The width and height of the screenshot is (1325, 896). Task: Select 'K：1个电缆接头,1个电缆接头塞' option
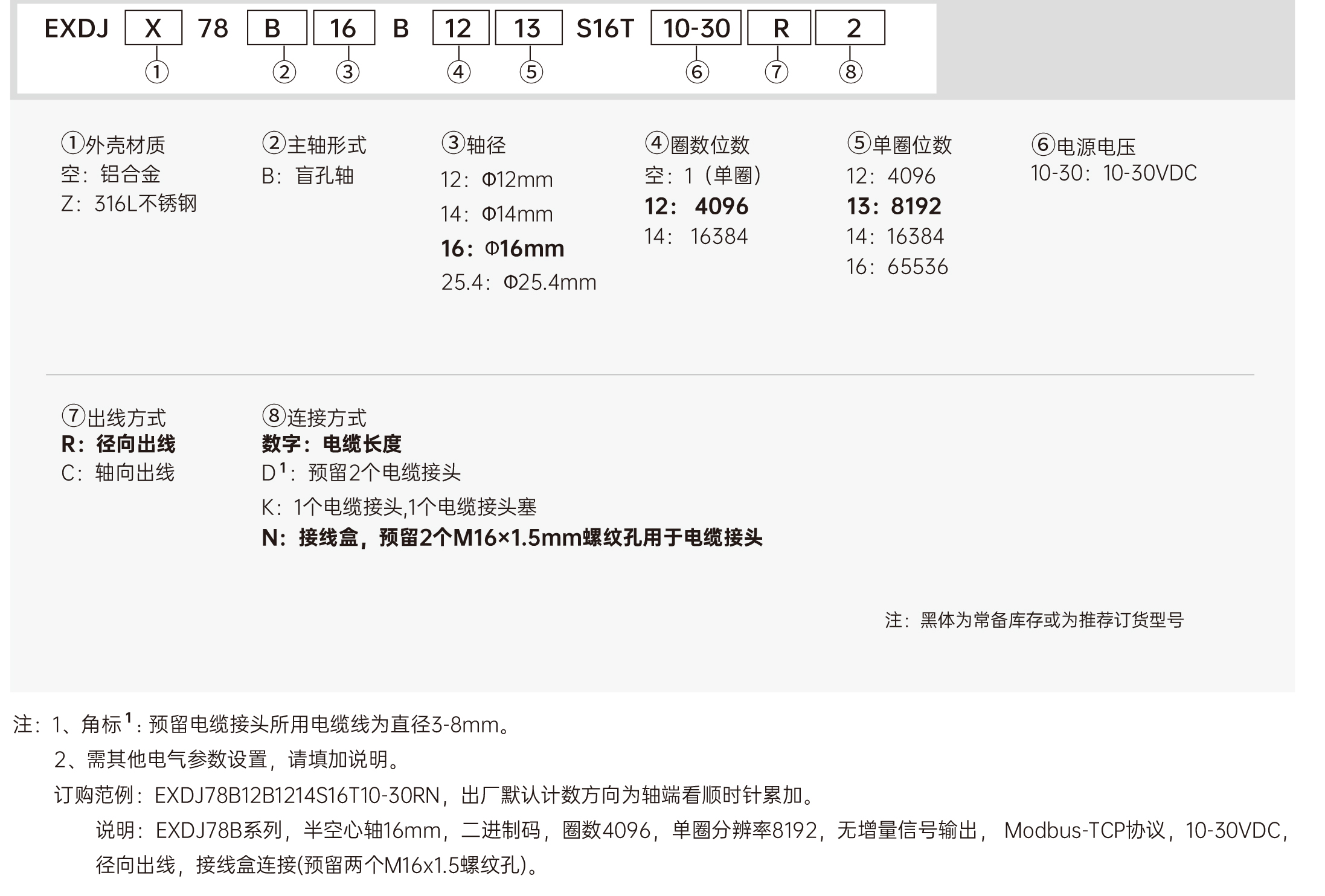399,507
